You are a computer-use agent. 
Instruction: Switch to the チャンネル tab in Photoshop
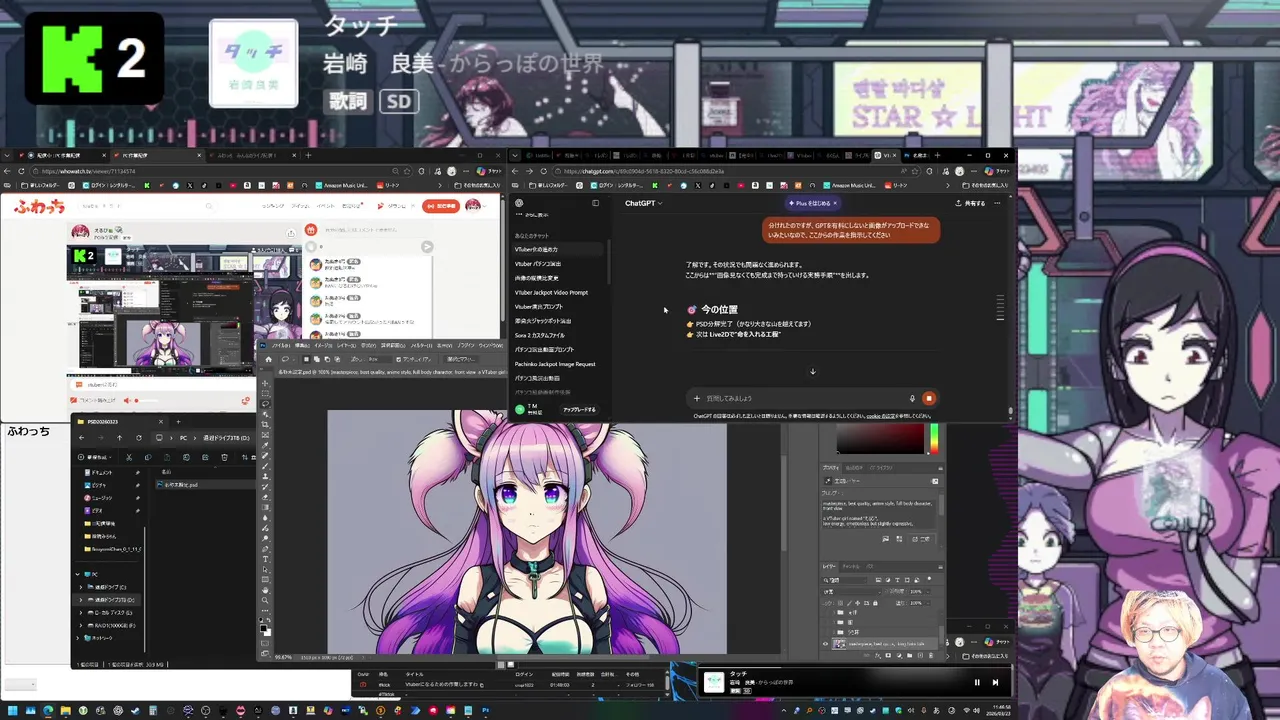851,567
